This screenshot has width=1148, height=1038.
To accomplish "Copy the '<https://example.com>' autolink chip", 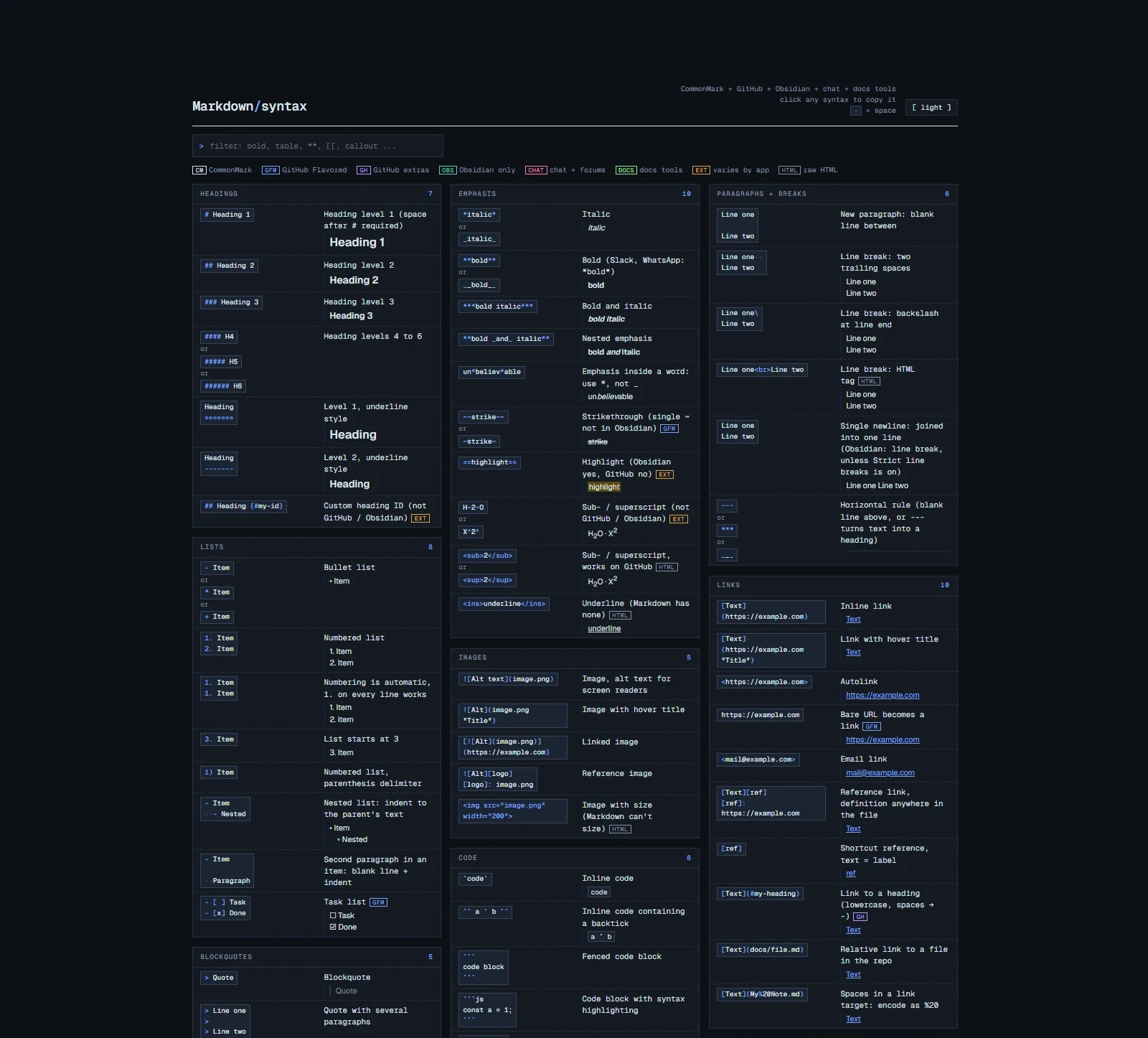I will coord(764,682).
